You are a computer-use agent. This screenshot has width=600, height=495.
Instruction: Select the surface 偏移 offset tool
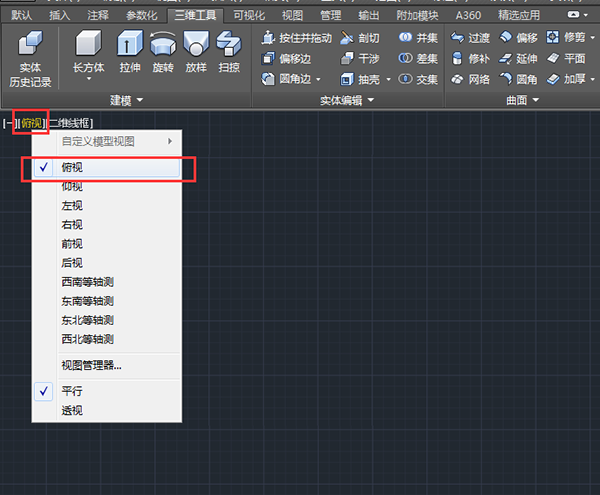click(x=518, y=38)
